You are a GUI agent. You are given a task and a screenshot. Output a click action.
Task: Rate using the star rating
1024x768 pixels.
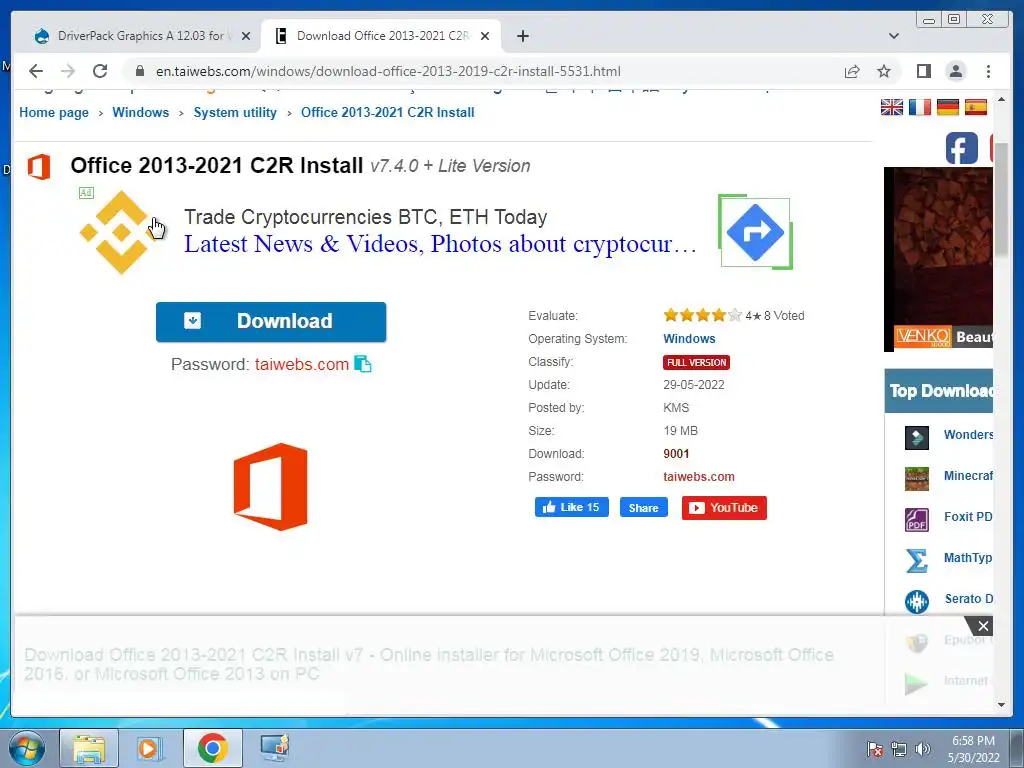click(x=703, y=315)
